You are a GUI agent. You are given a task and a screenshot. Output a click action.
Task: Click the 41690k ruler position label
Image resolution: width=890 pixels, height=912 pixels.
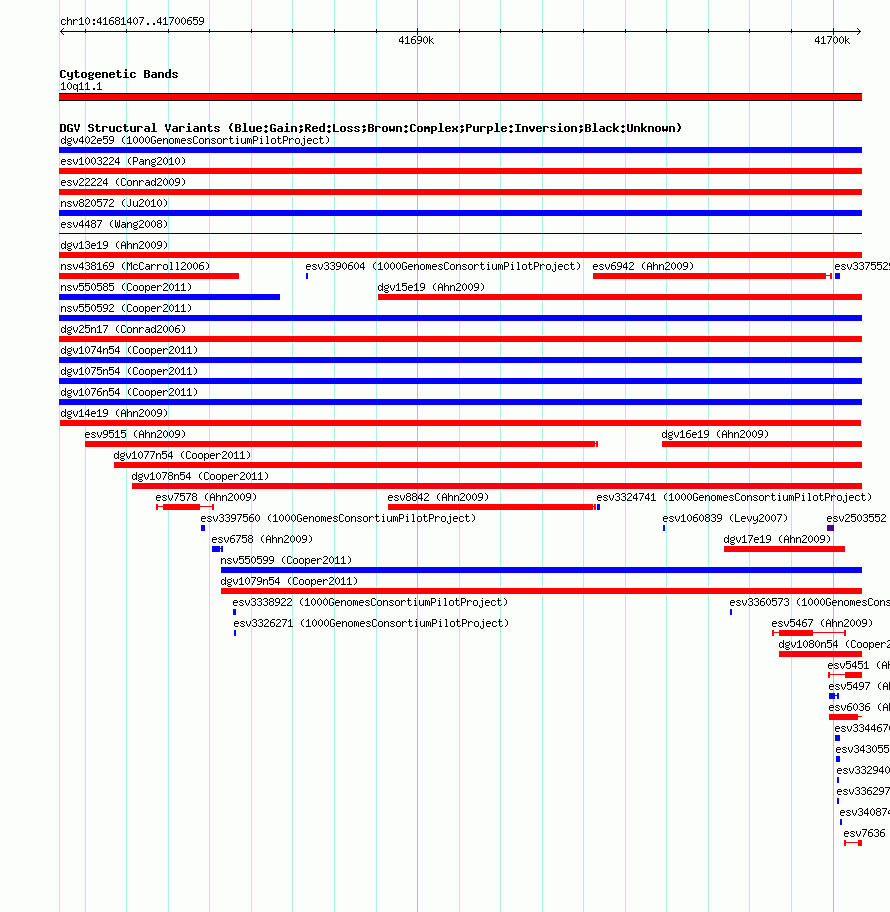pos(416,40)
